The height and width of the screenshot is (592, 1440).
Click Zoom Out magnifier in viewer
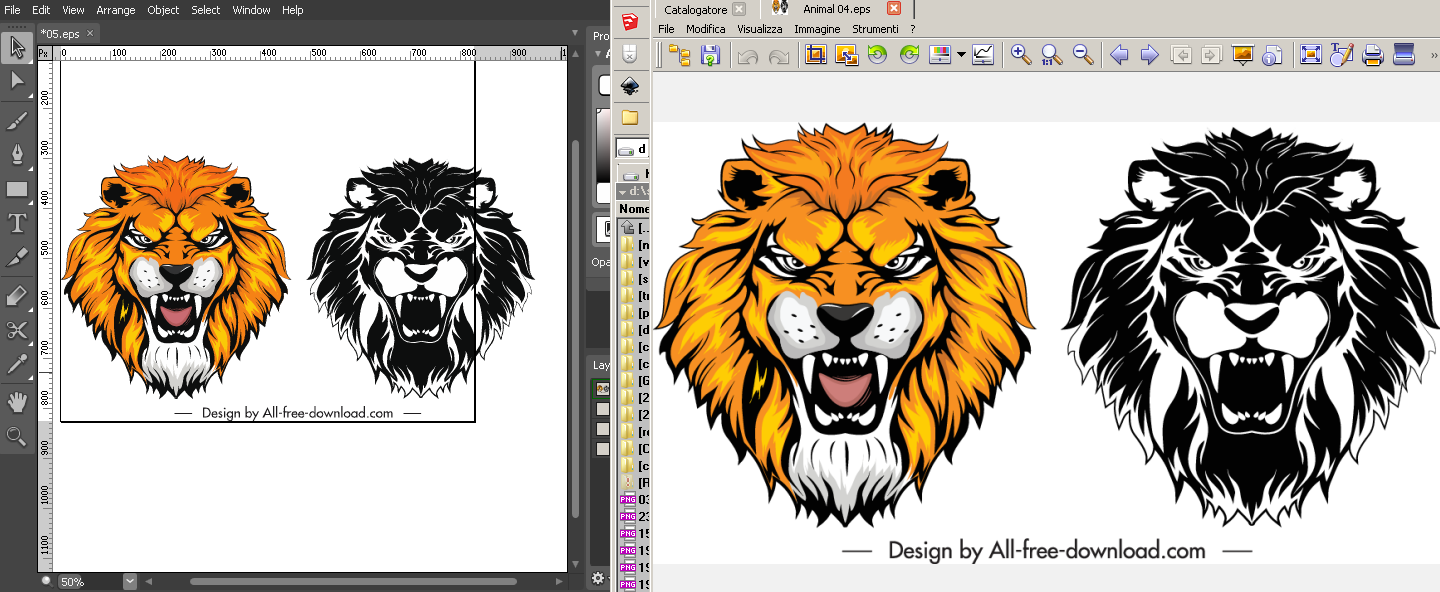[x=1083, y=55]
